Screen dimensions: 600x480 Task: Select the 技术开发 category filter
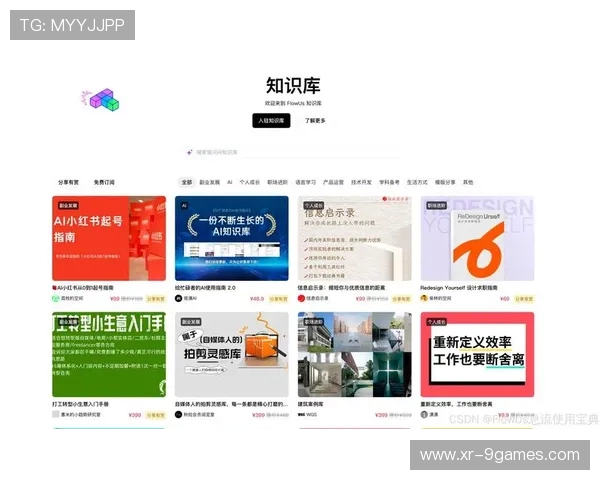point(361,182)
